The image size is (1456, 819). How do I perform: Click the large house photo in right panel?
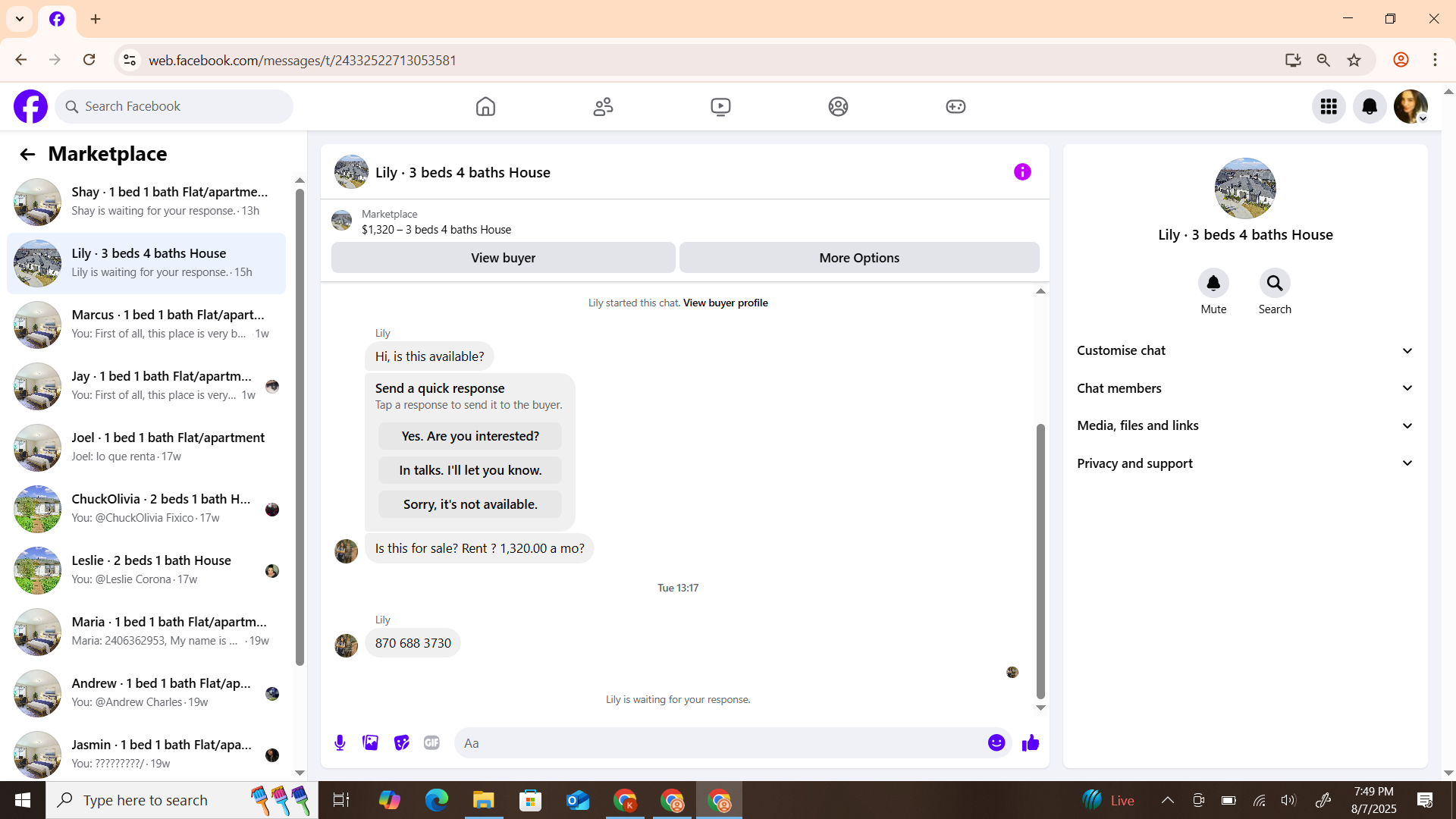(1244, 189)
